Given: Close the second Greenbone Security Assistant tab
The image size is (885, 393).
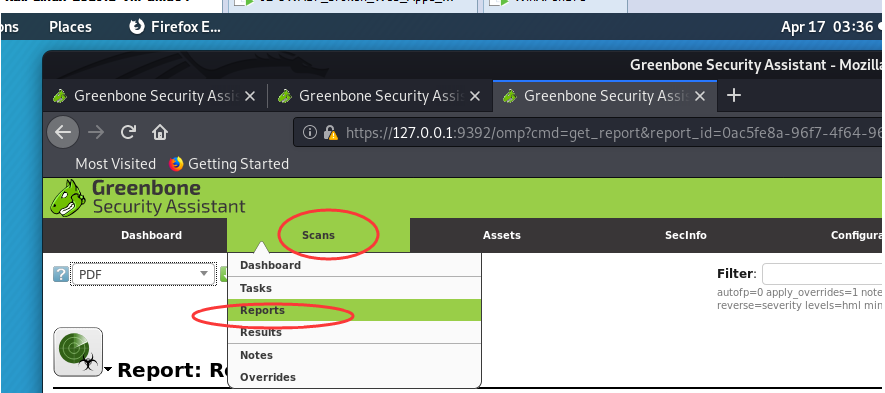Looking at the screenshot, I should click(x=475, y=97).
